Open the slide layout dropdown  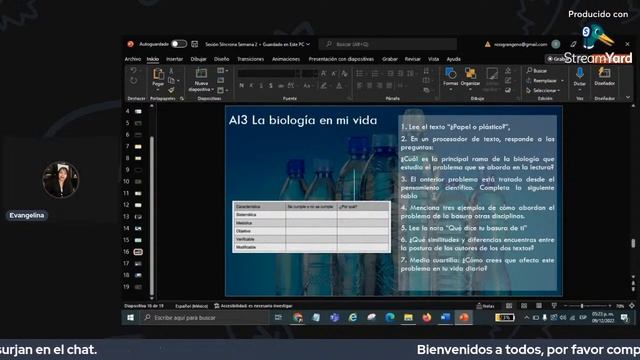222,71
